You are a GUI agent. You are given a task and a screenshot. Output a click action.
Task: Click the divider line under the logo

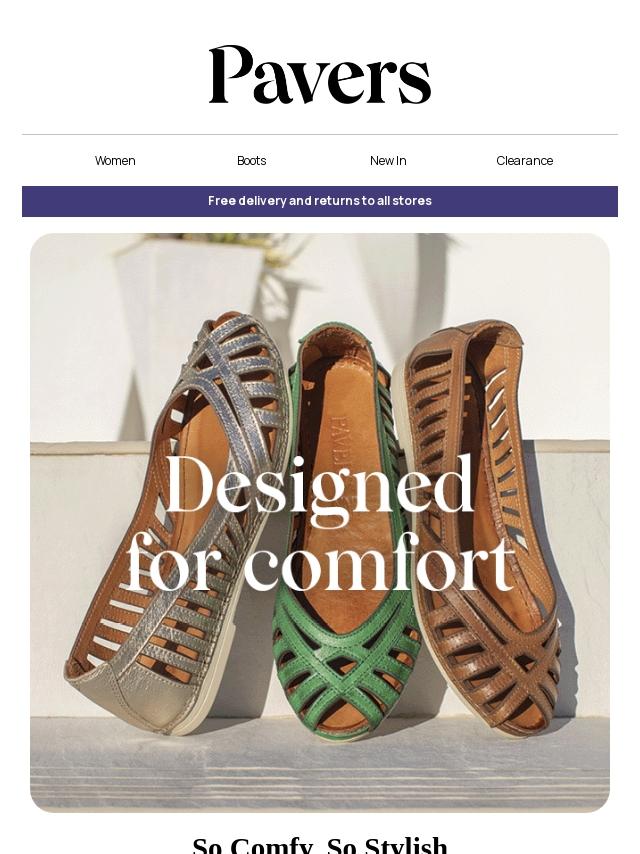point(320,135)
